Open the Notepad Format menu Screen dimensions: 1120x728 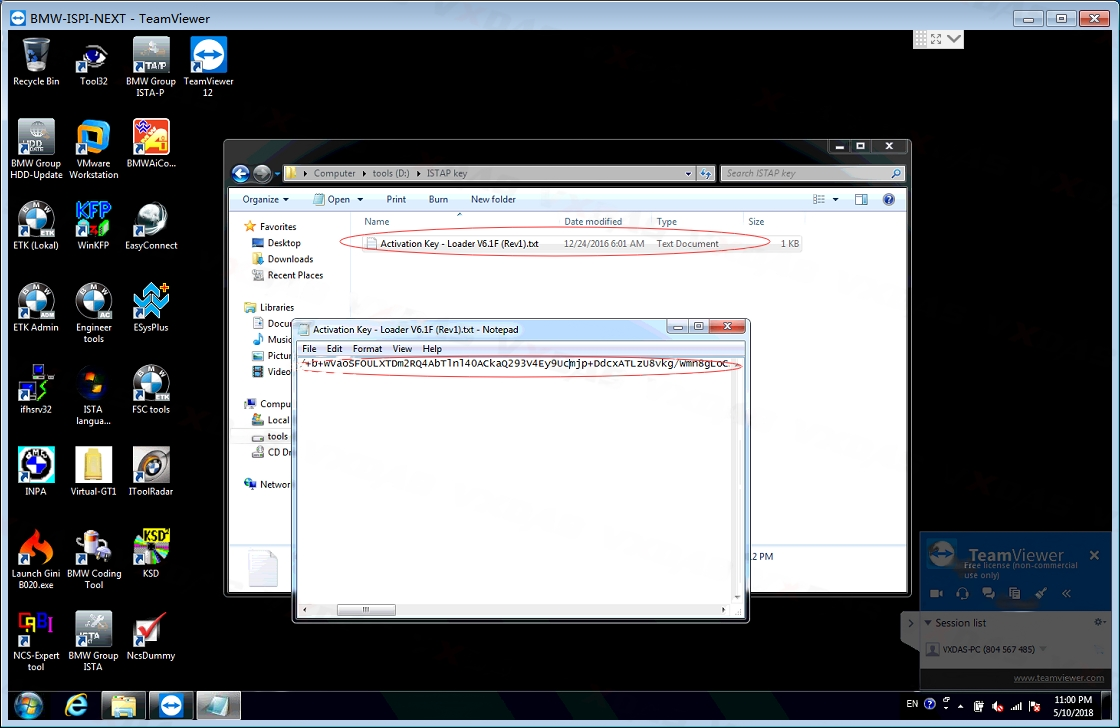point(367,349)
